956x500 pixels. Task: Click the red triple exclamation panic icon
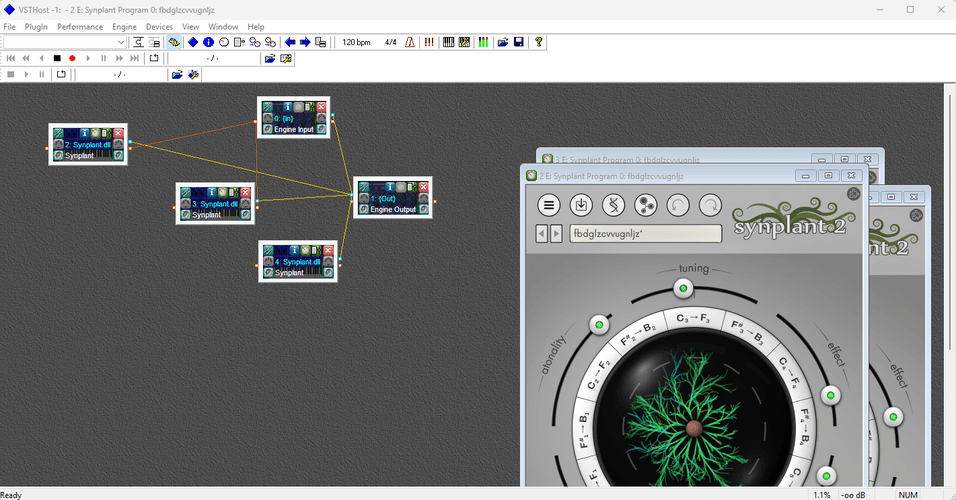coord(429,42)
